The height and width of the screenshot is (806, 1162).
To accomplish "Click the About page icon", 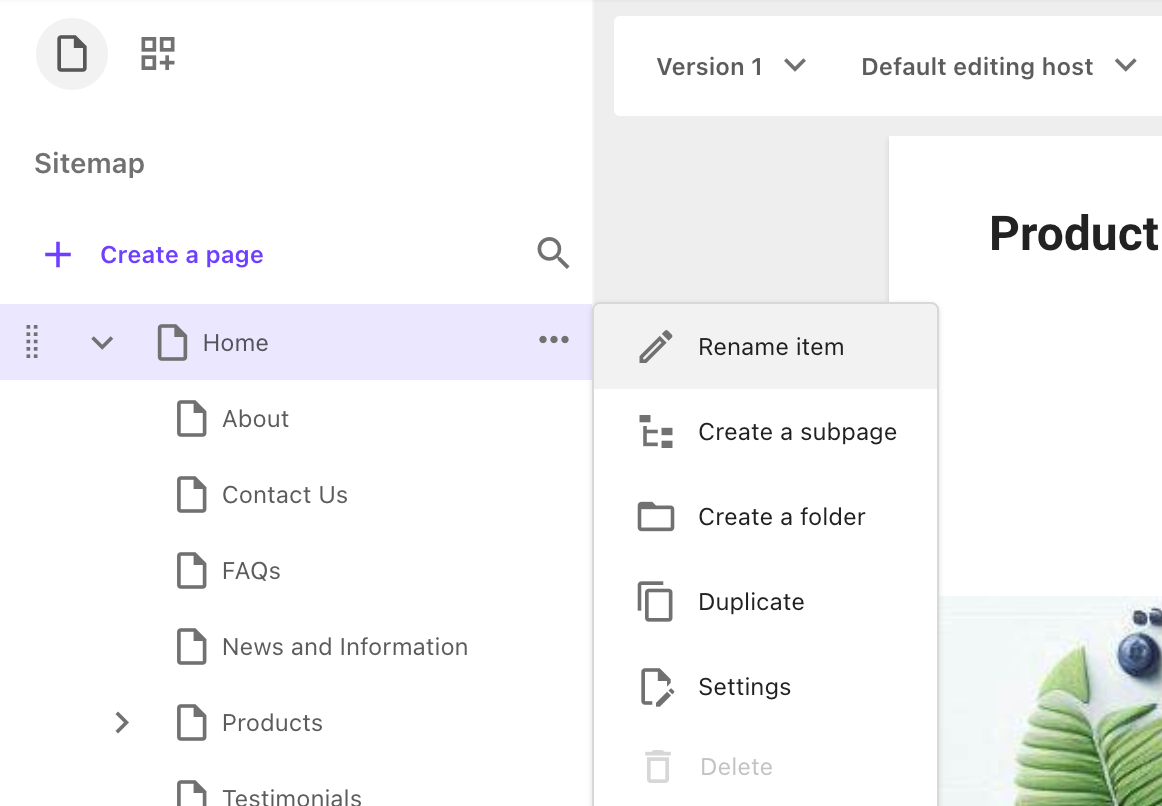I will pyautogui.click(x=191, y=419).
